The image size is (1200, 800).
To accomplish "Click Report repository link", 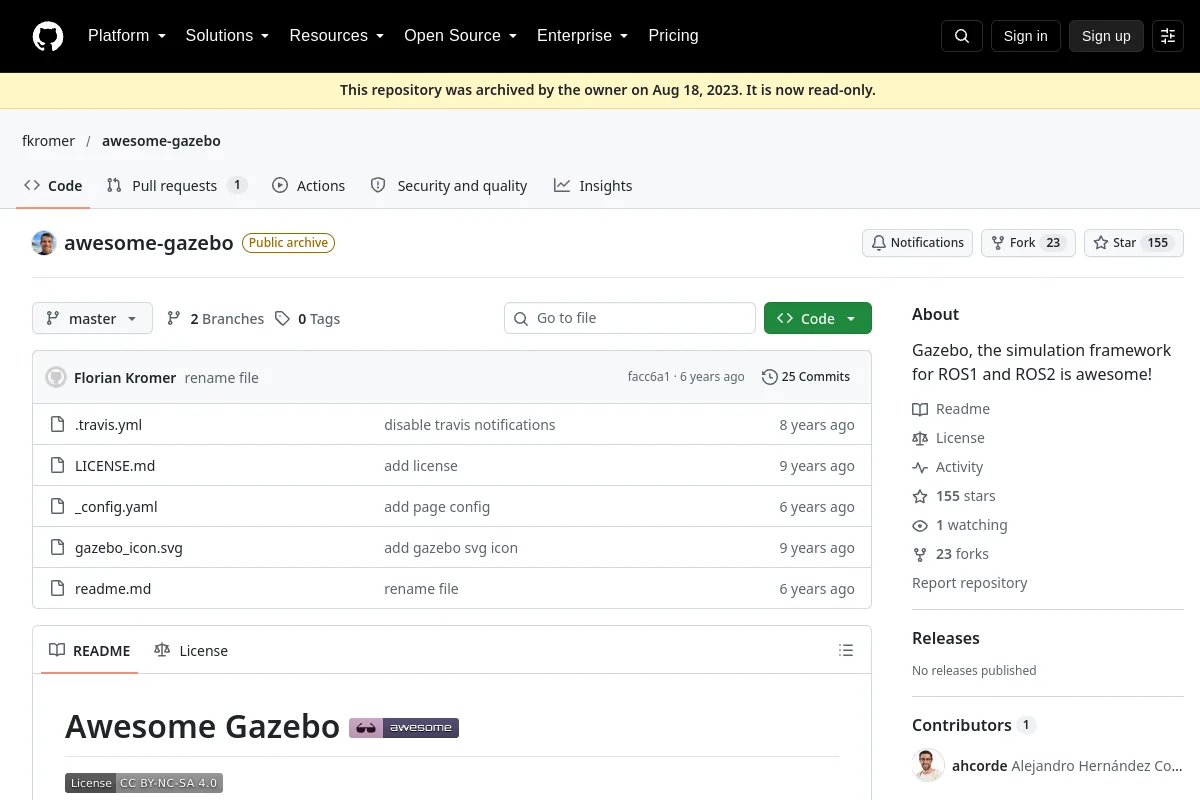I will coord(970,583).
